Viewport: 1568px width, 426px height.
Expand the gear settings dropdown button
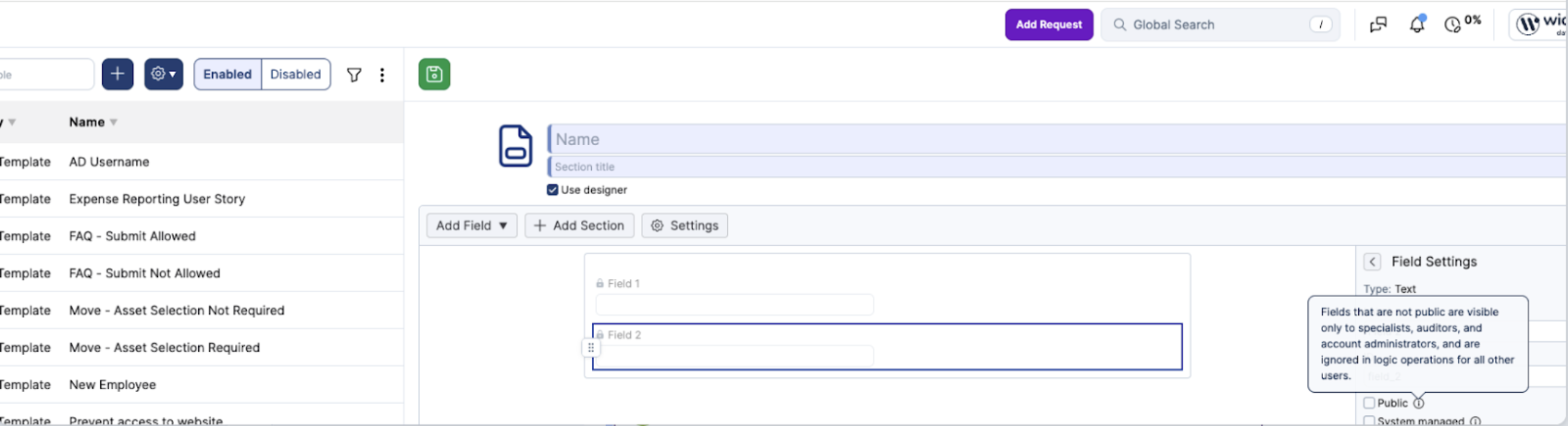tap(164, 74)
